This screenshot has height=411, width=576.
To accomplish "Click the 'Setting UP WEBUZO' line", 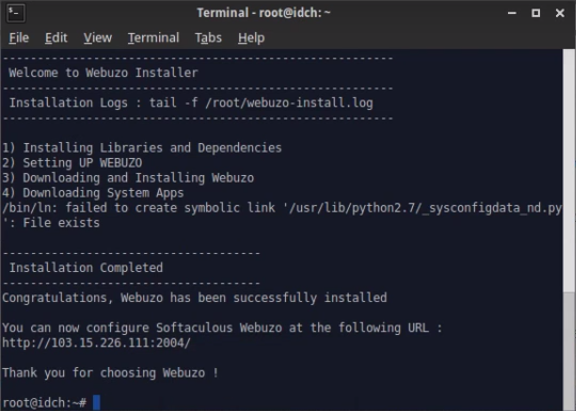I will tap(72, 163).
